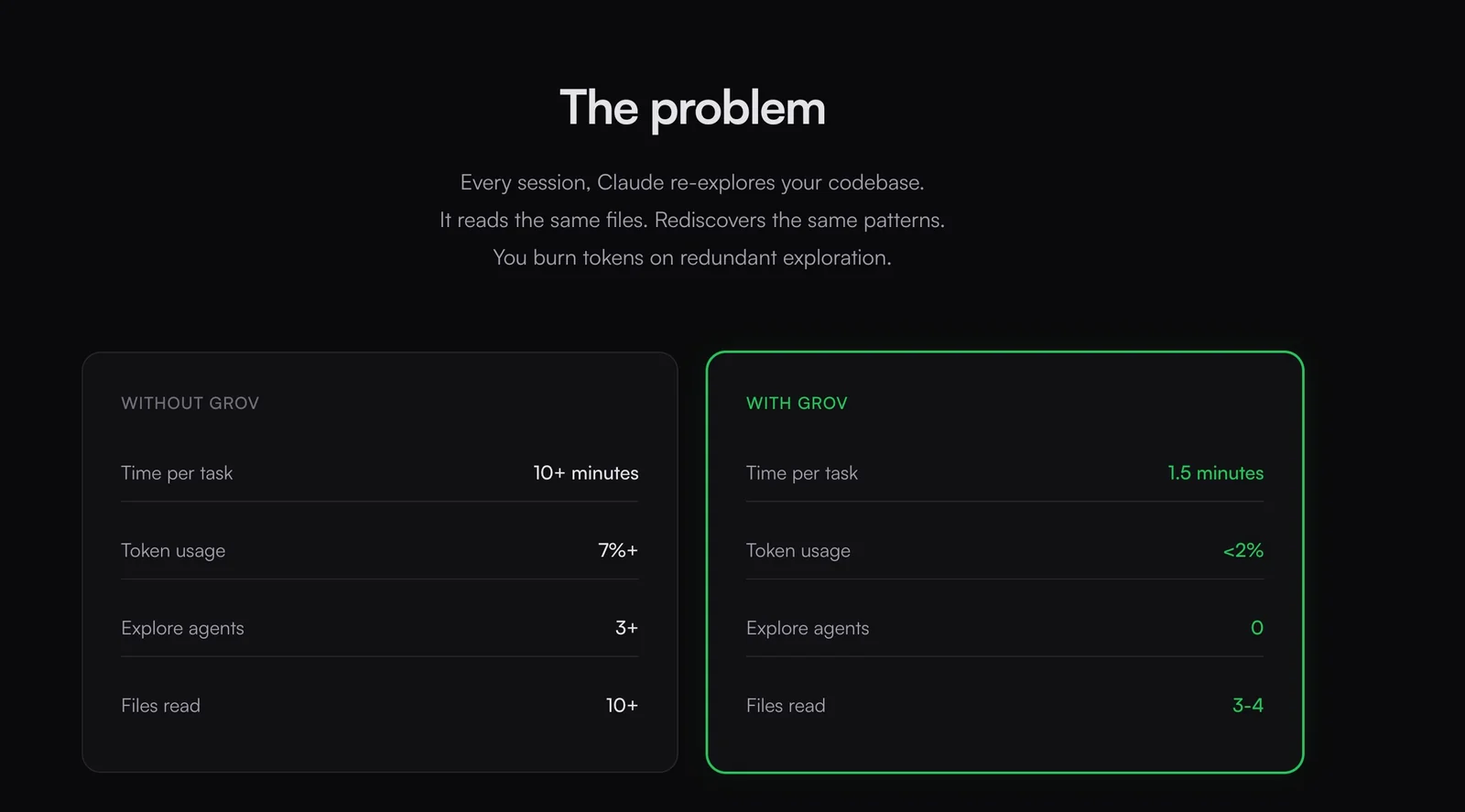Click the "Every session, Claude re-explores" line
1465x812 pixels.
692,182
